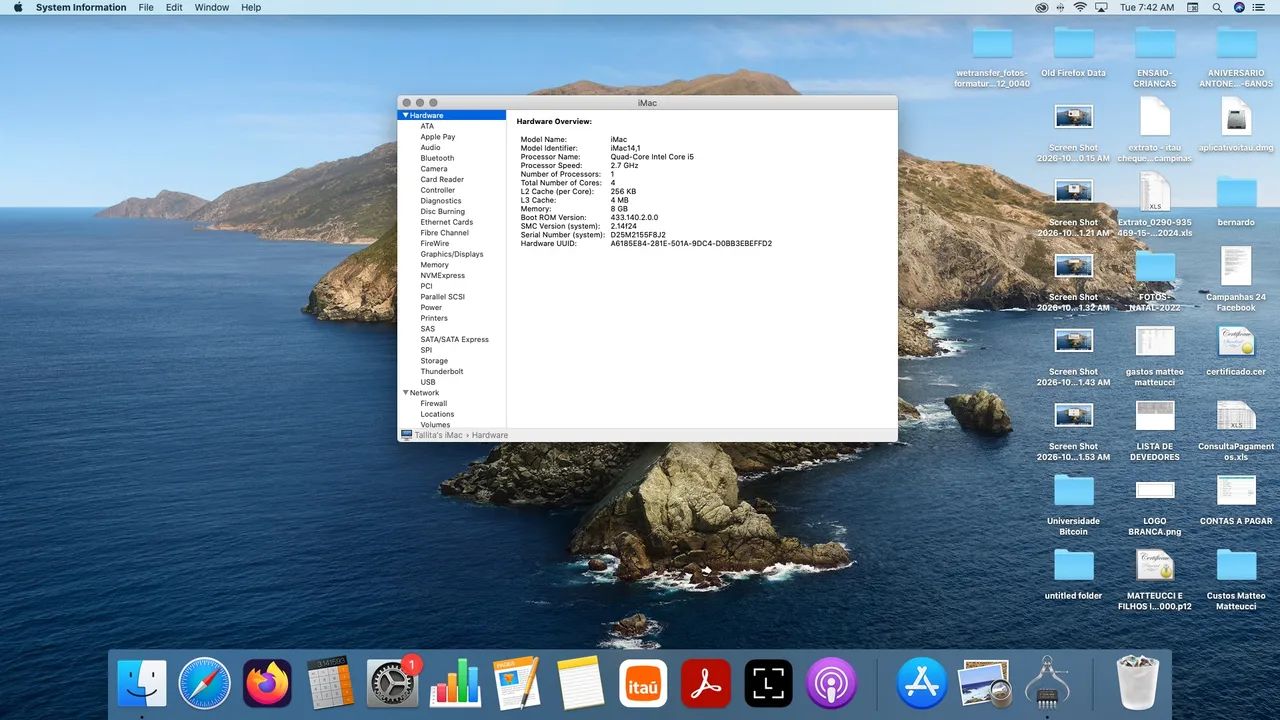Image resolution: width=1280 pixels, height=720 pixels.
Task: Open Finder from the Dock
Action: [x=142, y=684]
